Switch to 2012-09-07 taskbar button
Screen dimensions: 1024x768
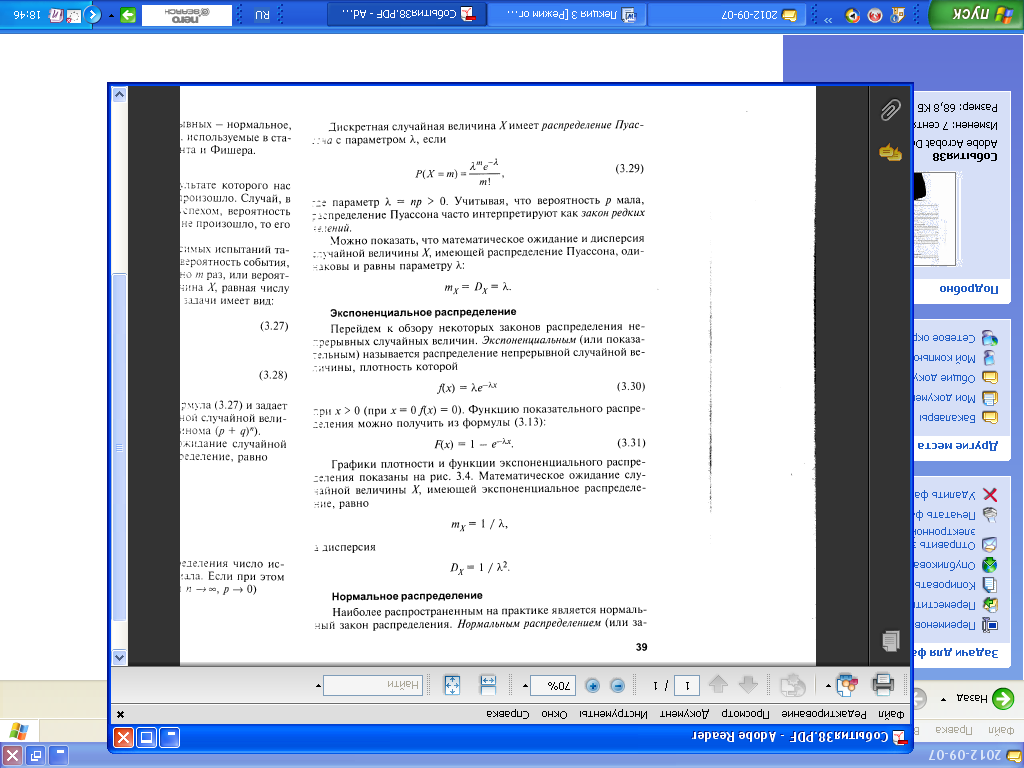[726, 15]
